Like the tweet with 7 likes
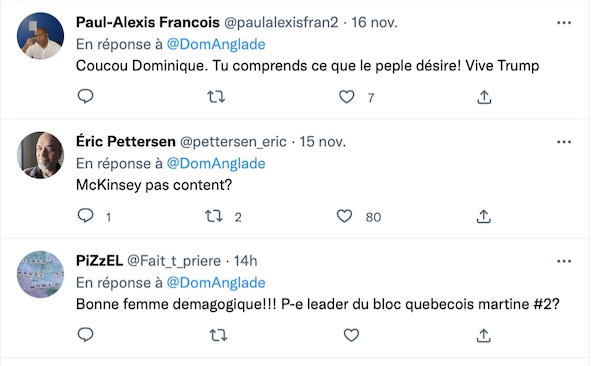The width and height of the screenshot is (600, 366). pyautogui.click(x=347, y=97)
